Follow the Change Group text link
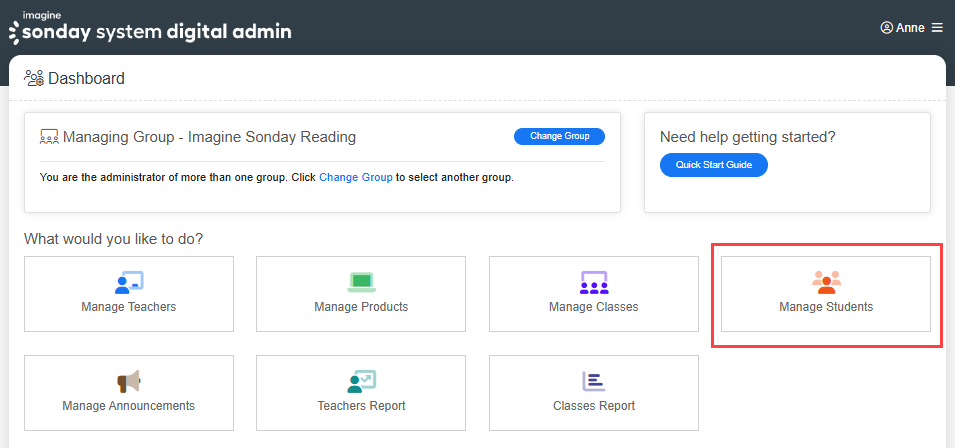This screenshot has height=448, width=955. [x=356, y=178]
